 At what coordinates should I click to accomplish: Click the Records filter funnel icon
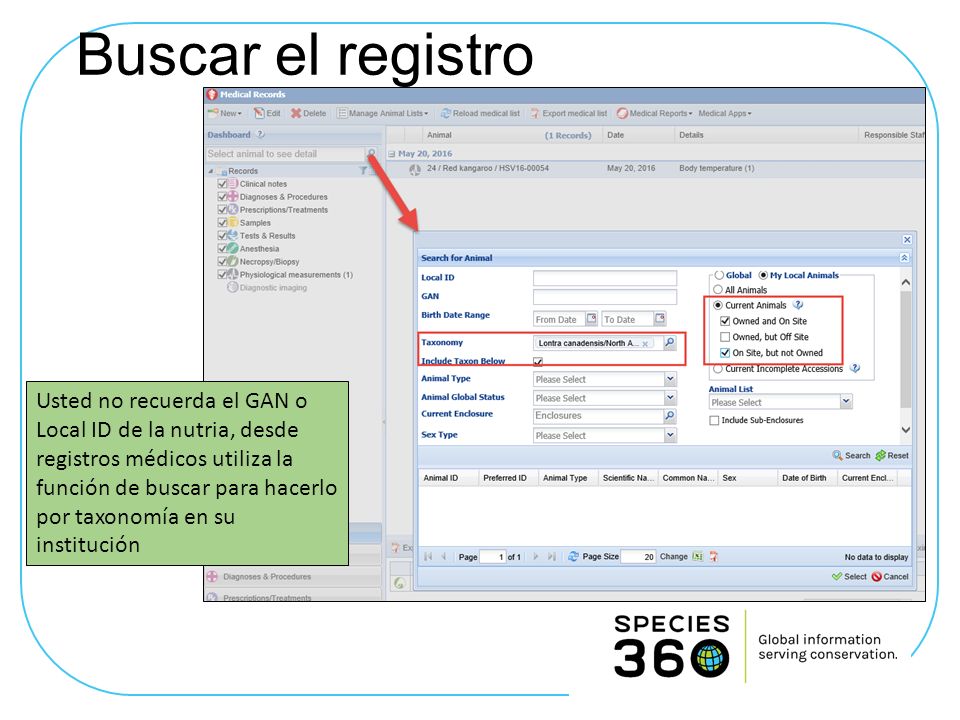(x=363, y=171)
